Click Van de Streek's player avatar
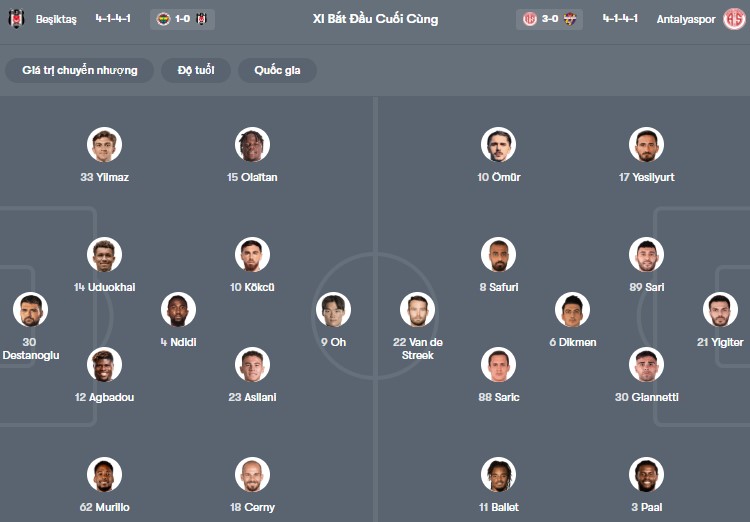The image size is (750, 522). point(417,310)
